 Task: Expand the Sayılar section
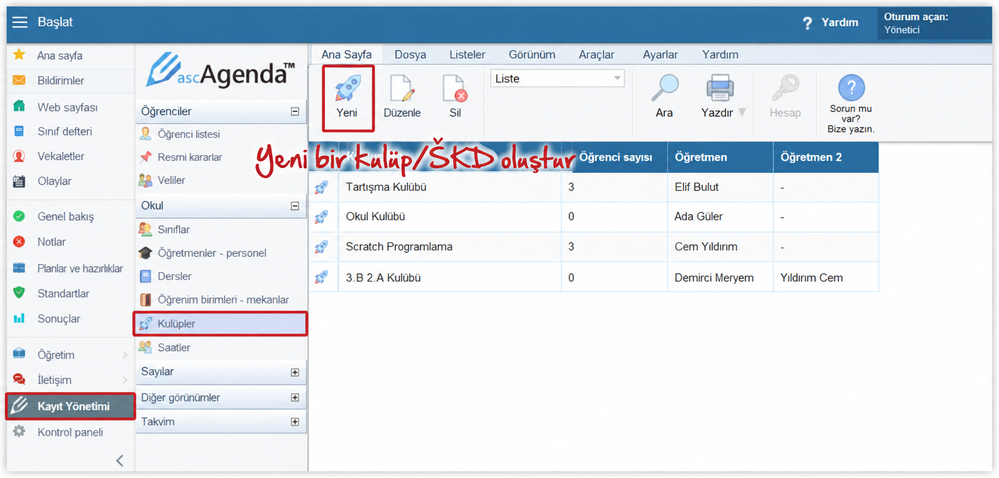point(294,372)
